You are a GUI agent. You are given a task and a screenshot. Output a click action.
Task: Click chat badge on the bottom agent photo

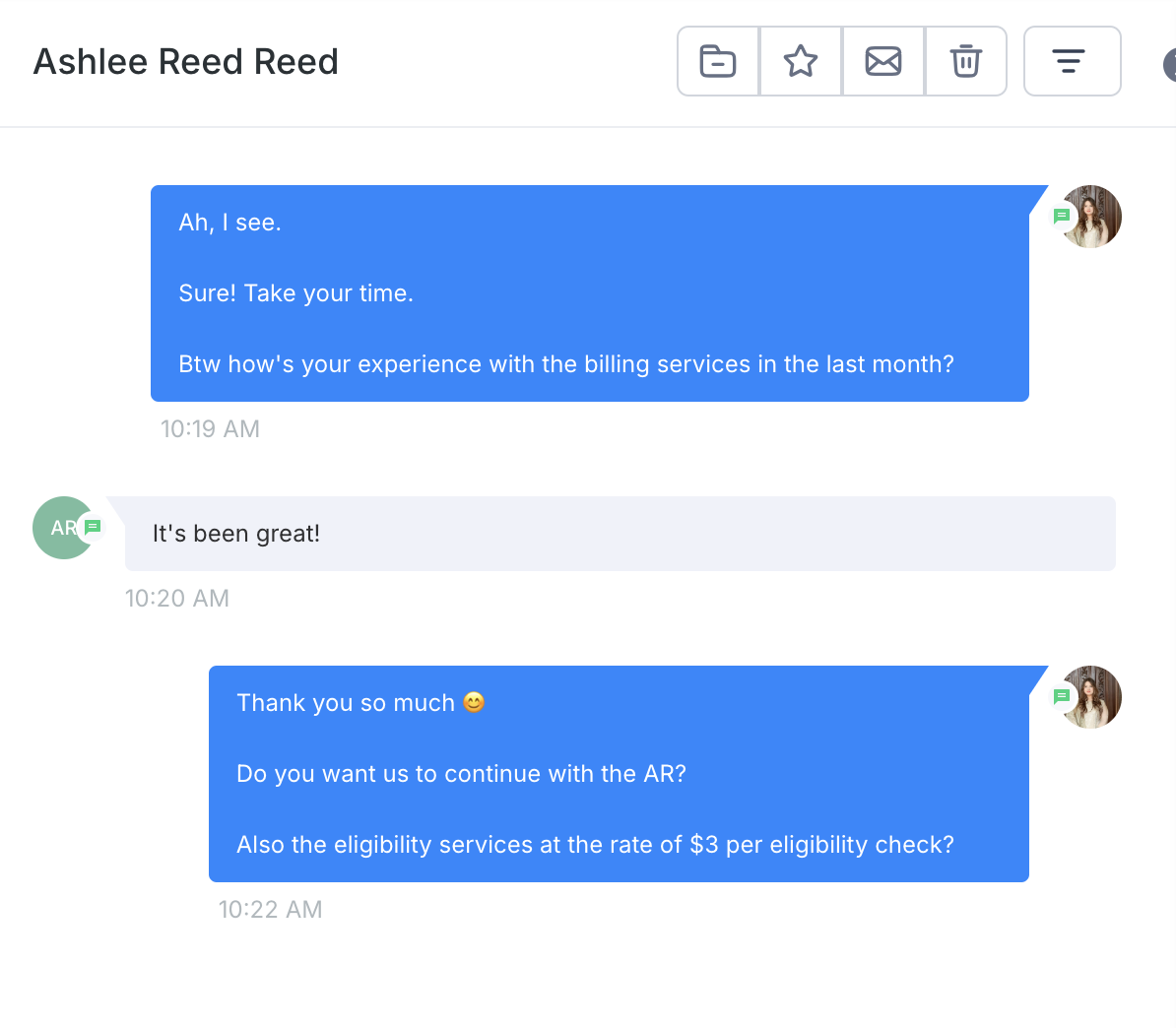pyautogui.click(x=1062, y=696)
